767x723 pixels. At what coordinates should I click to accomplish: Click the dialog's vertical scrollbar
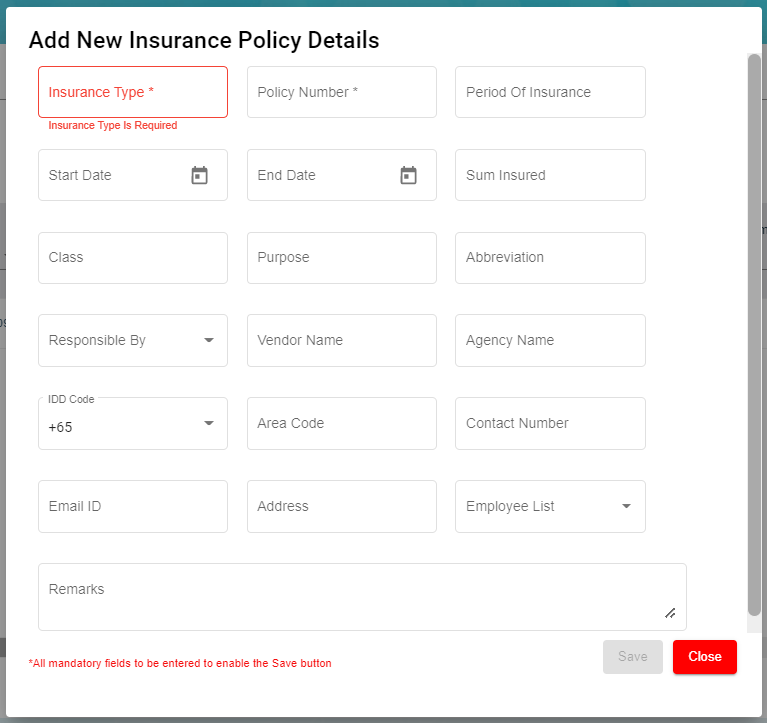(x=754, y=330)
